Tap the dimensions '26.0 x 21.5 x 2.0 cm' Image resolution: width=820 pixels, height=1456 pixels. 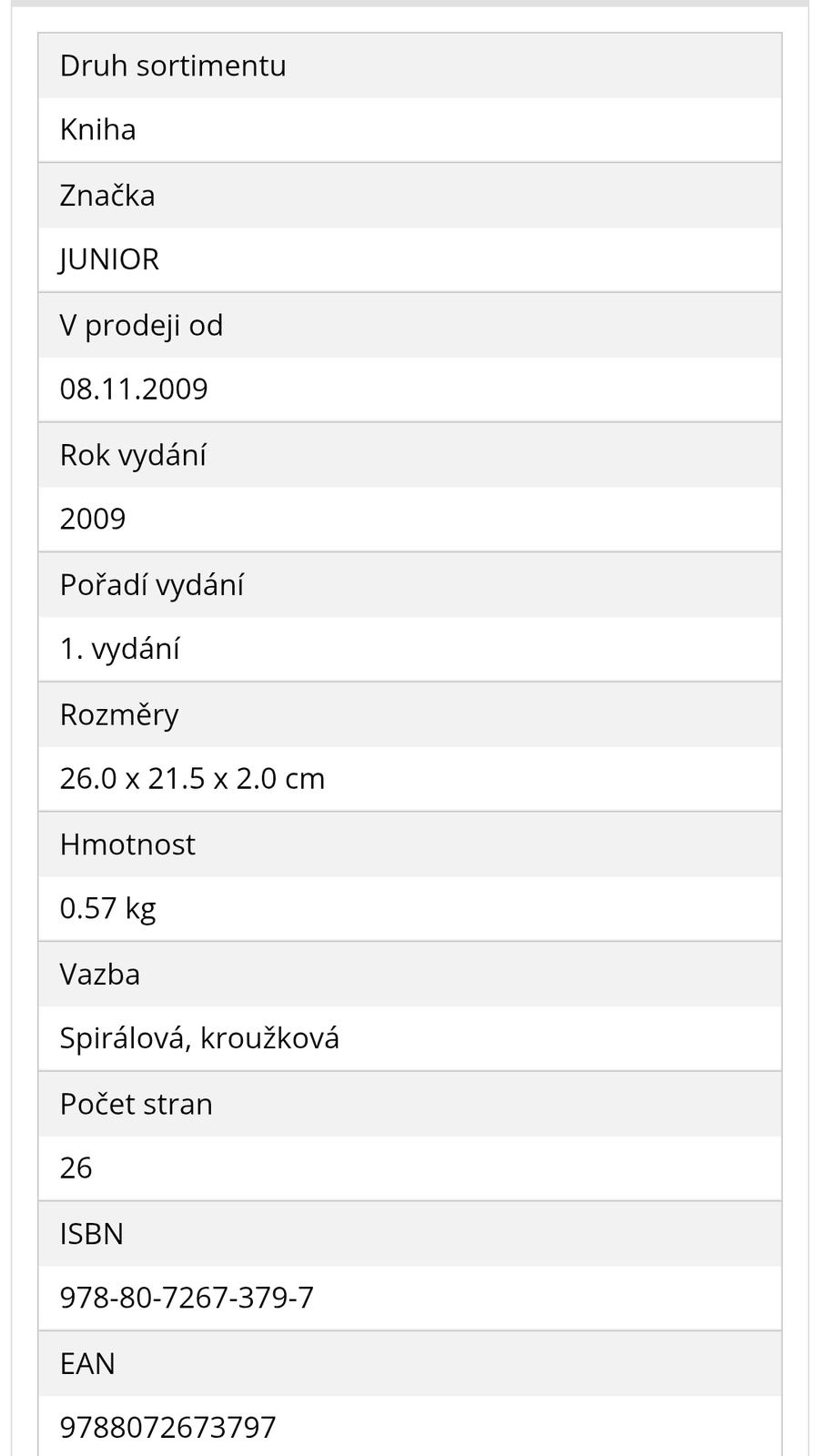(192, 779)
